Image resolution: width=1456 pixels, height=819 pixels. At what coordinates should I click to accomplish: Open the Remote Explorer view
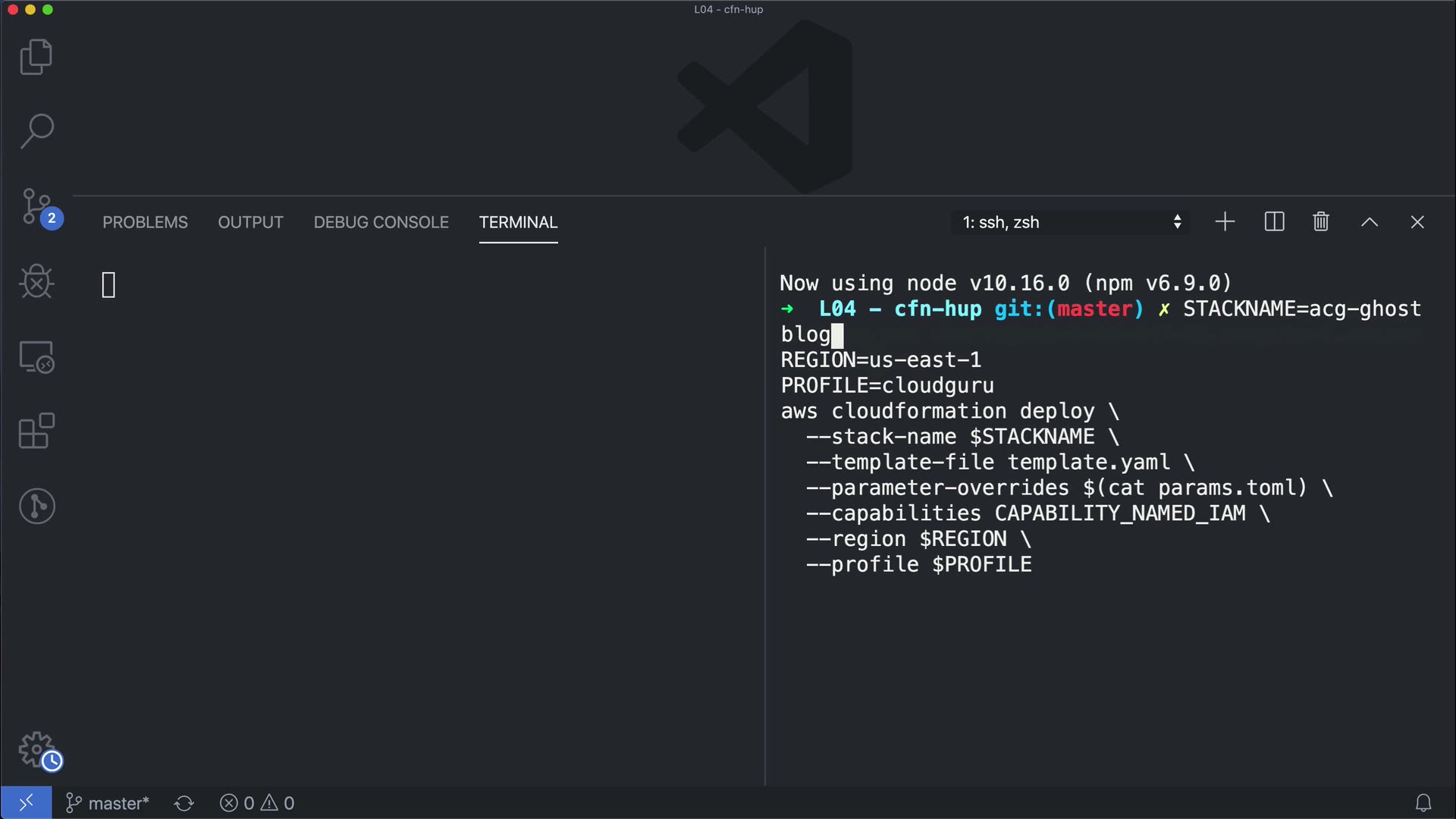[36, 356]
